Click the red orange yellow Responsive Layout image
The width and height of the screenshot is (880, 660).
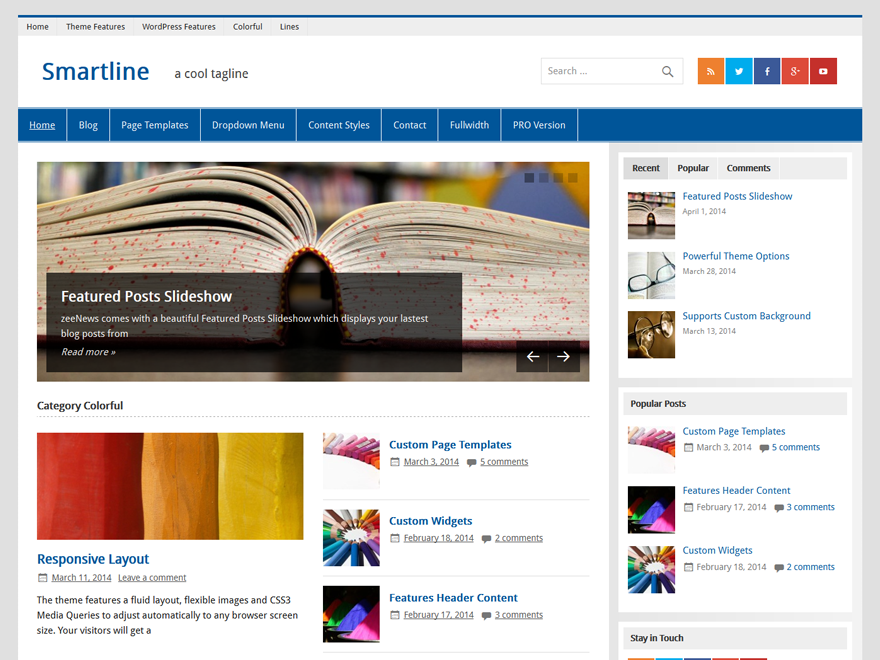(170, 486)
